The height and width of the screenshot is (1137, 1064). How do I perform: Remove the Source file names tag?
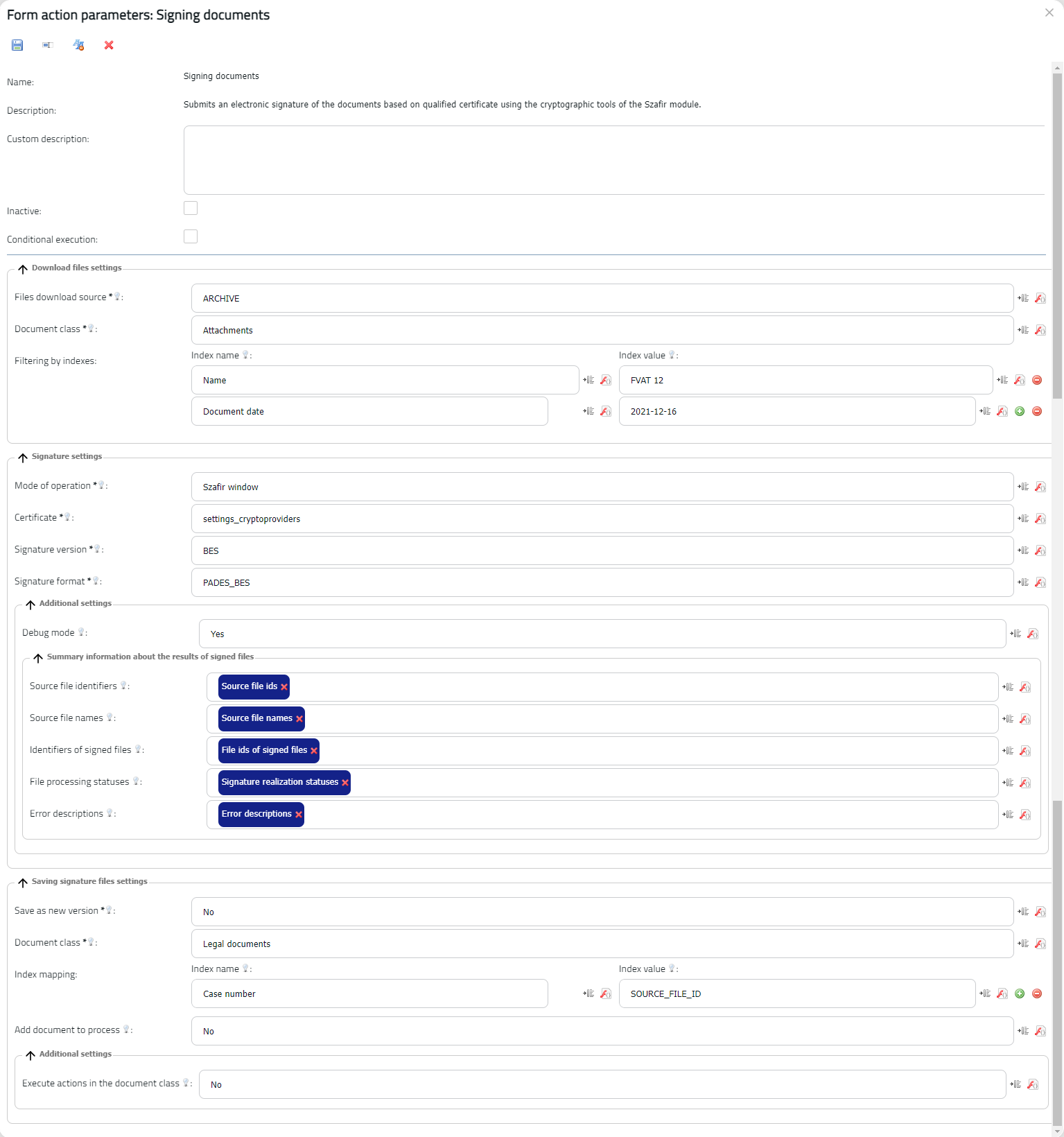pos(299,719)
